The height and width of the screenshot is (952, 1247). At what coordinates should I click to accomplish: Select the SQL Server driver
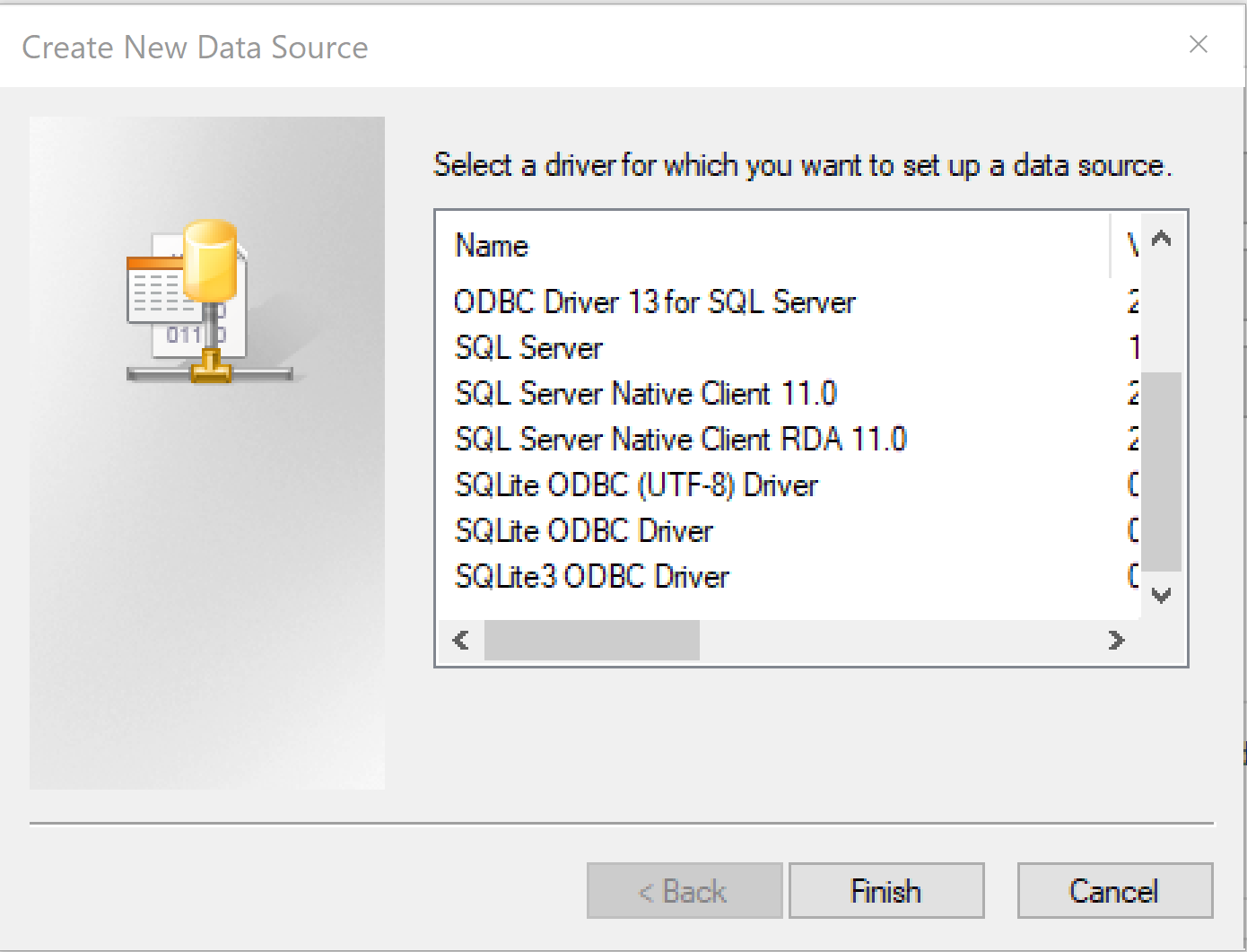pos(528,347)
